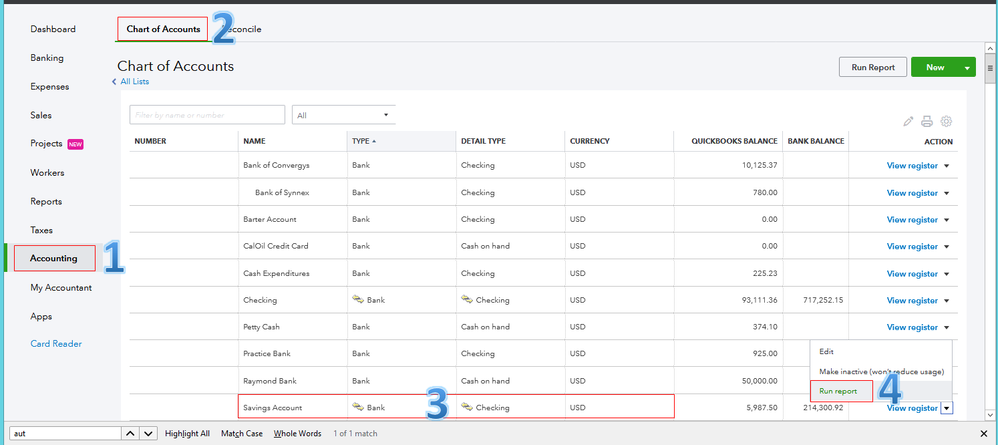Click the print icon above table
This screenshot has width=998, height=445.
pos(927,121)
